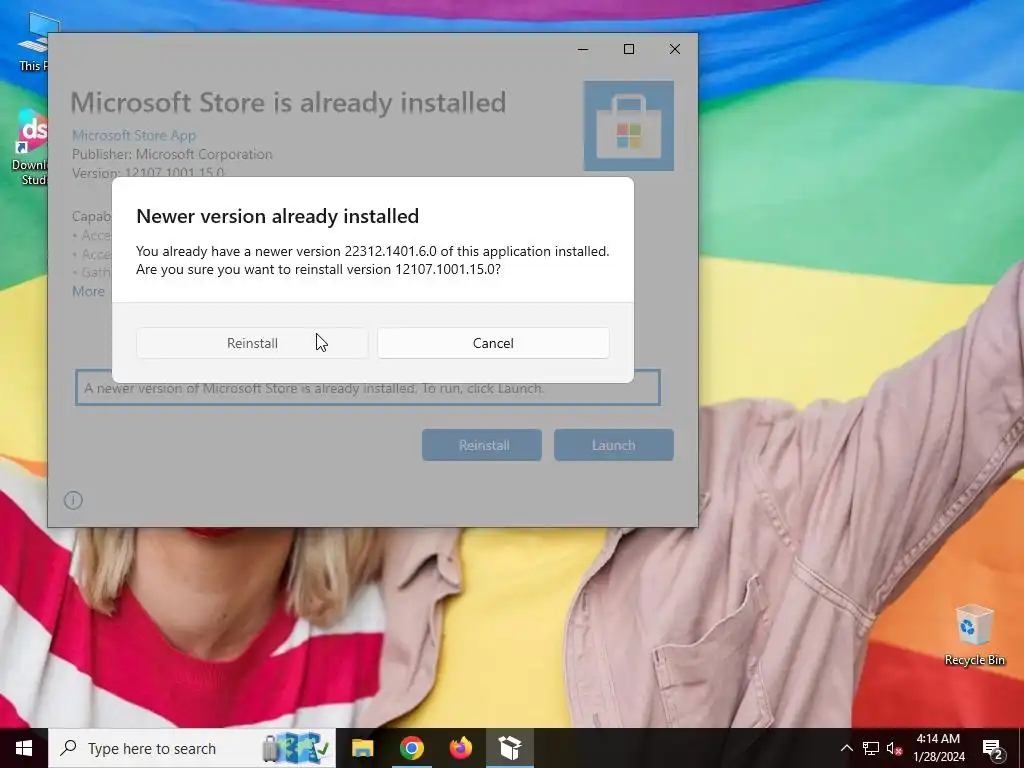Maximize the App Installer window
The height and width of the screenshot is (768, 1024).
coord(629,50)
